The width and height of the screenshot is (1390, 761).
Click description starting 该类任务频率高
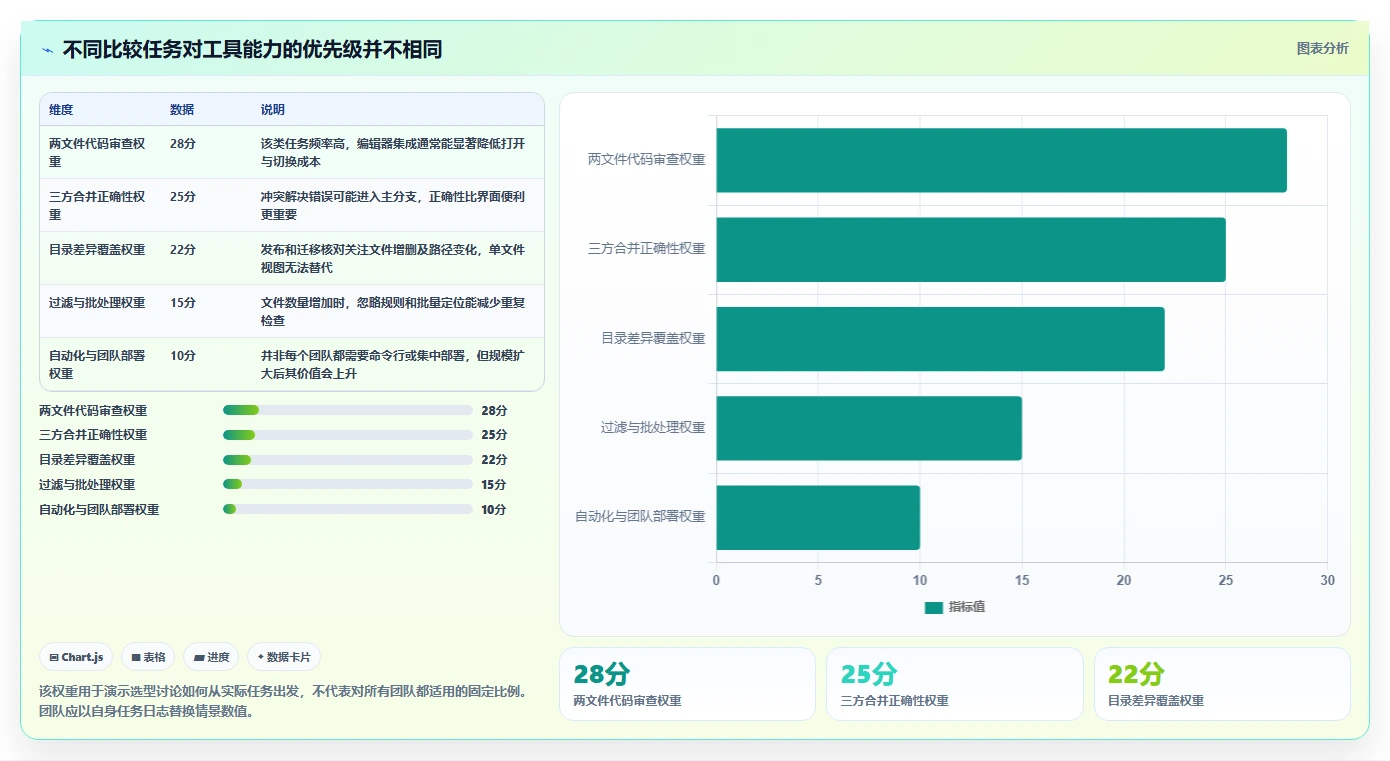[x=393, y=152]
